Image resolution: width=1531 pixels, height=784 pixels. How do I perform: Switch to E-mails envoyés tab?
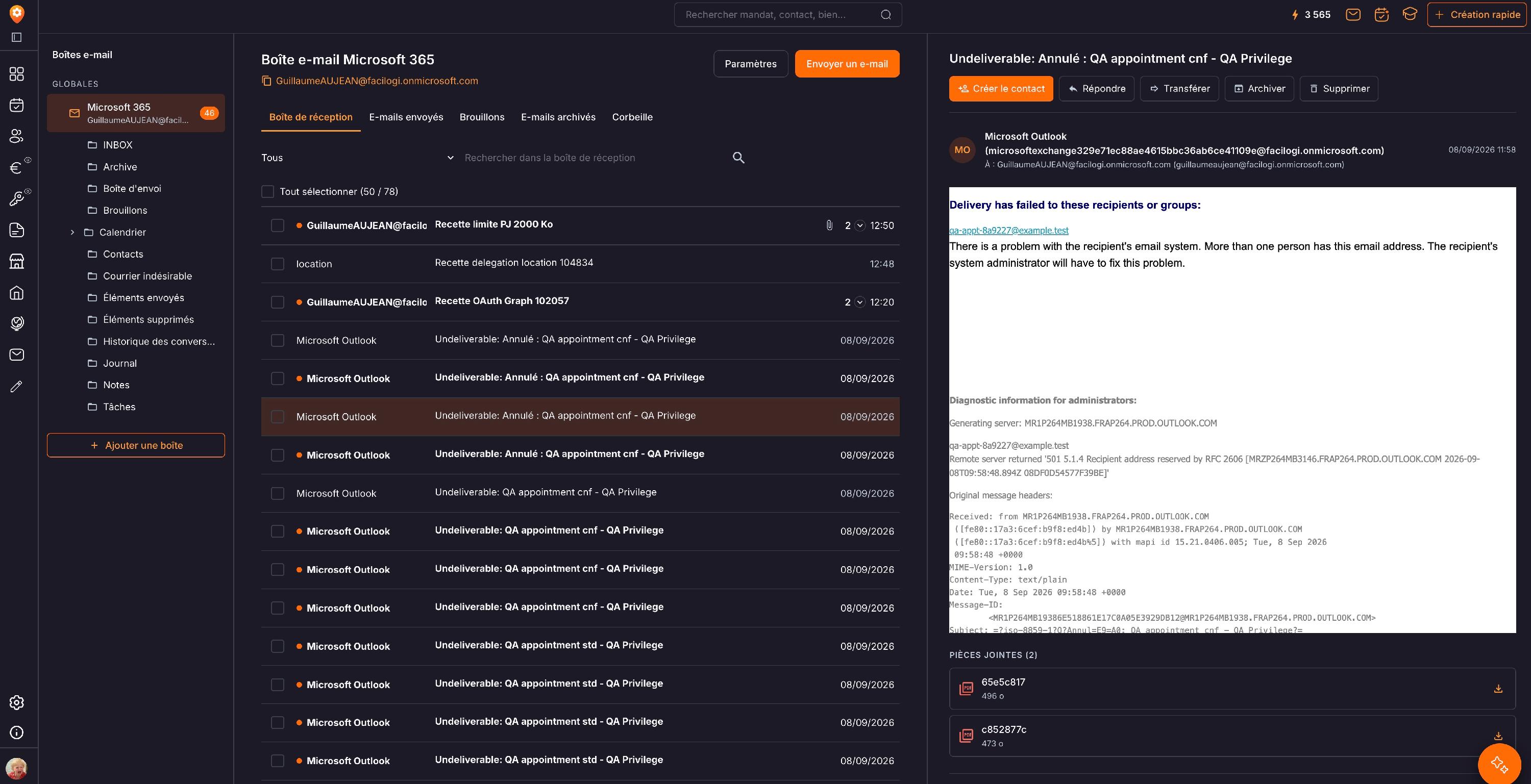pos(406,117)
